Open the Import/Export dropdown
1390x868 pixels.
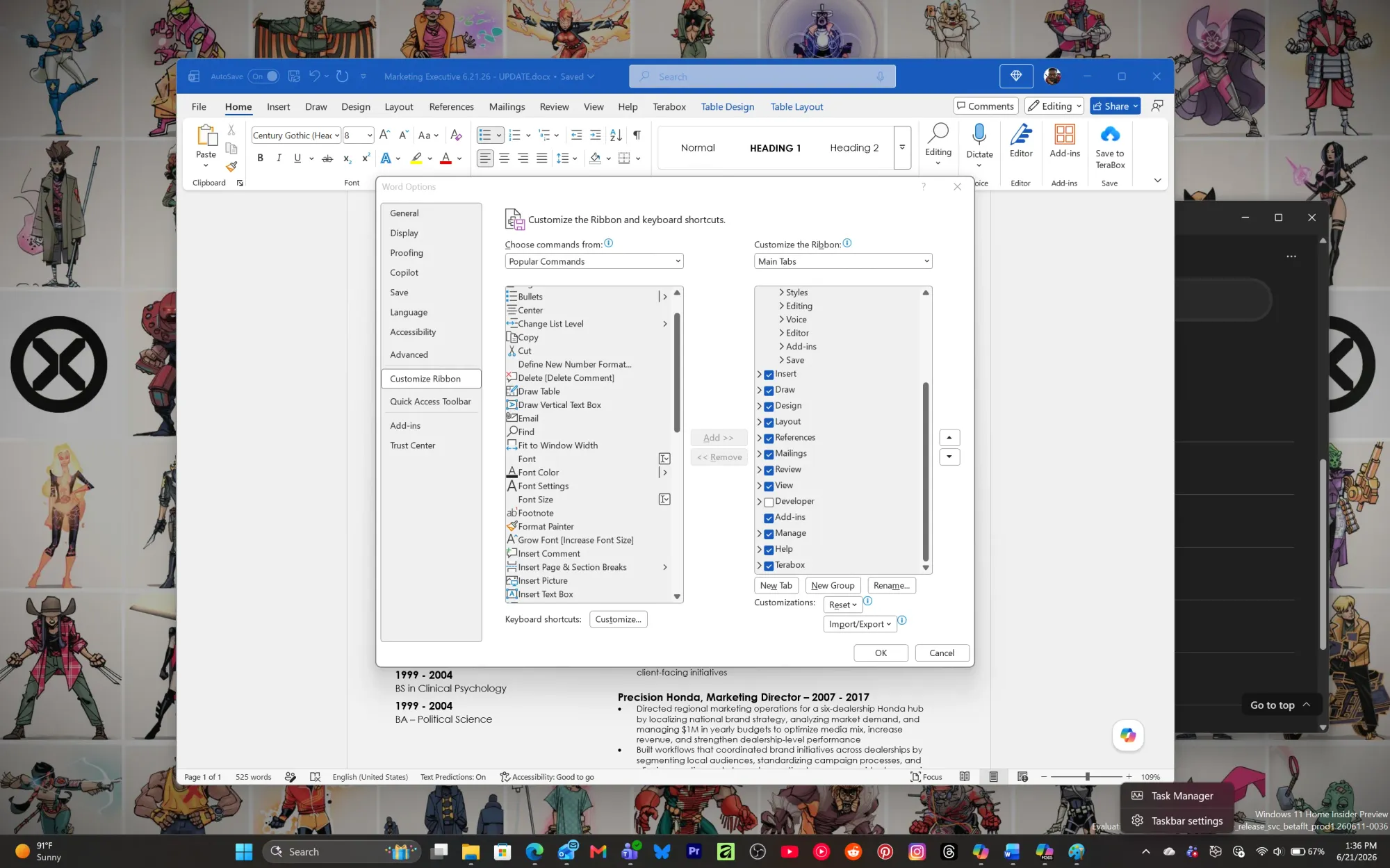click(860, 624)
